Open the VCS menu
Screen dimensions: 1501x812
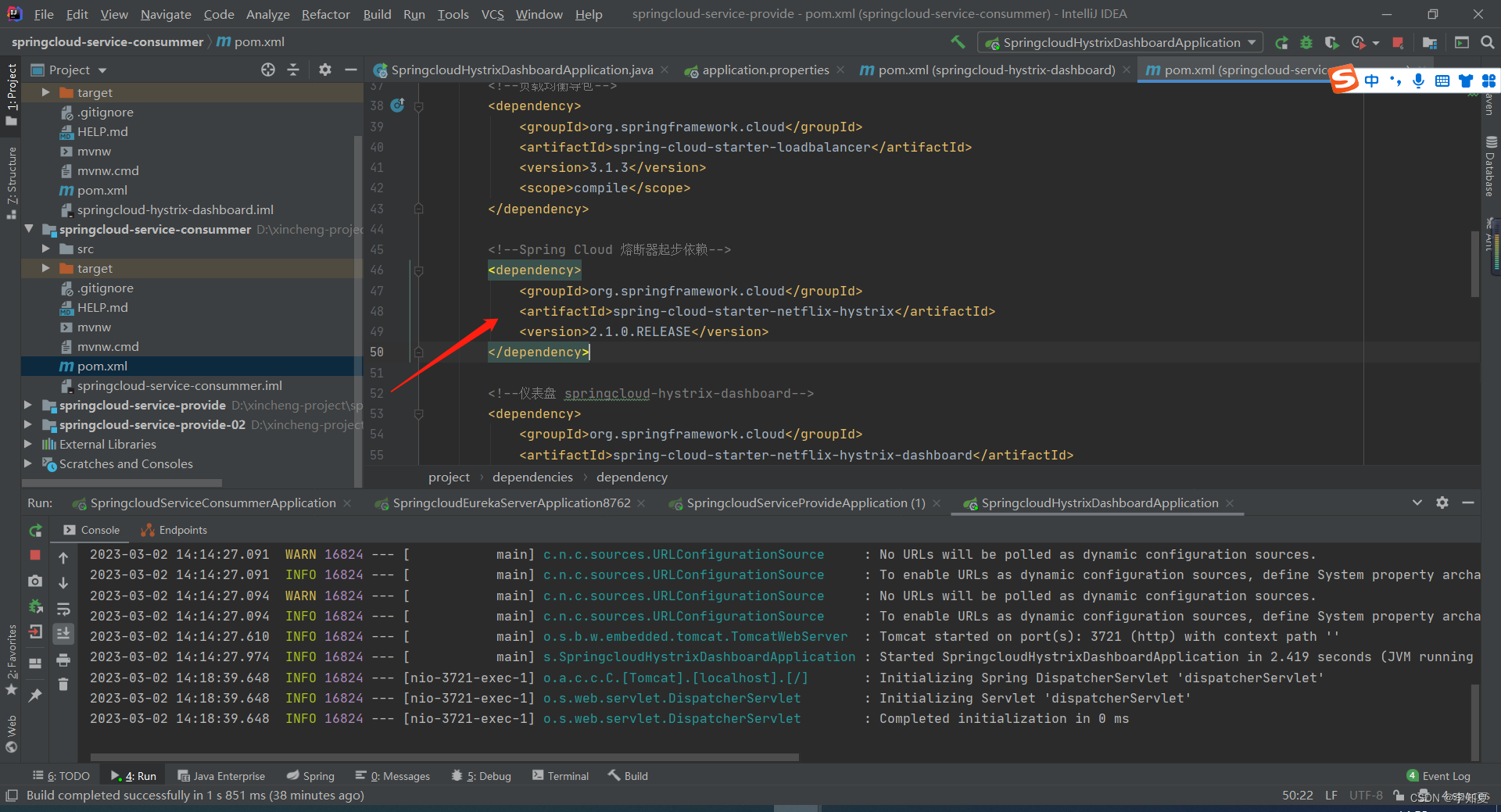(x=493, y=14)
